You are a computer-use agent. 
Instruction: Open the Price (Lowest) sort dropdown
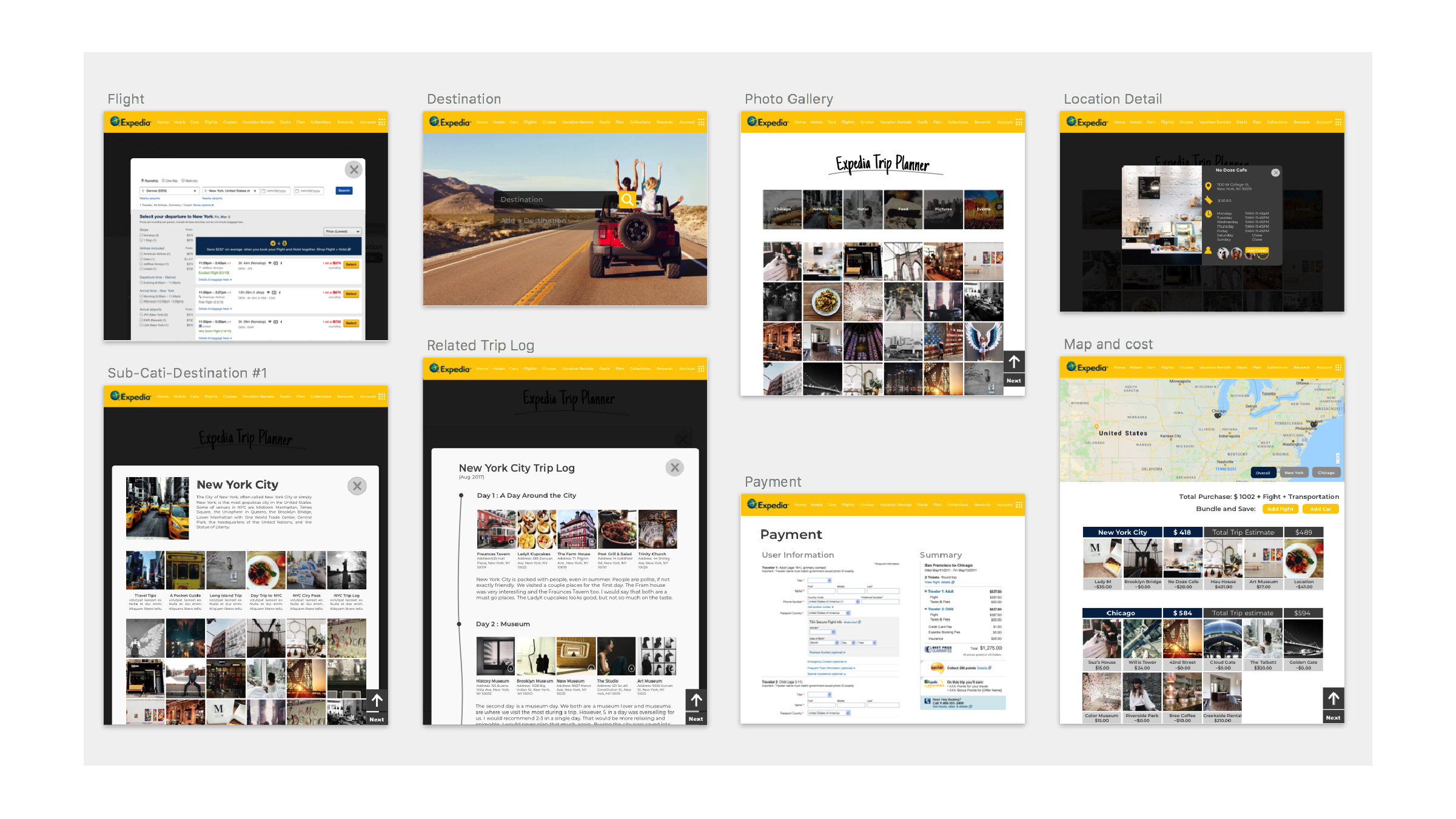[x=343, y=231]
